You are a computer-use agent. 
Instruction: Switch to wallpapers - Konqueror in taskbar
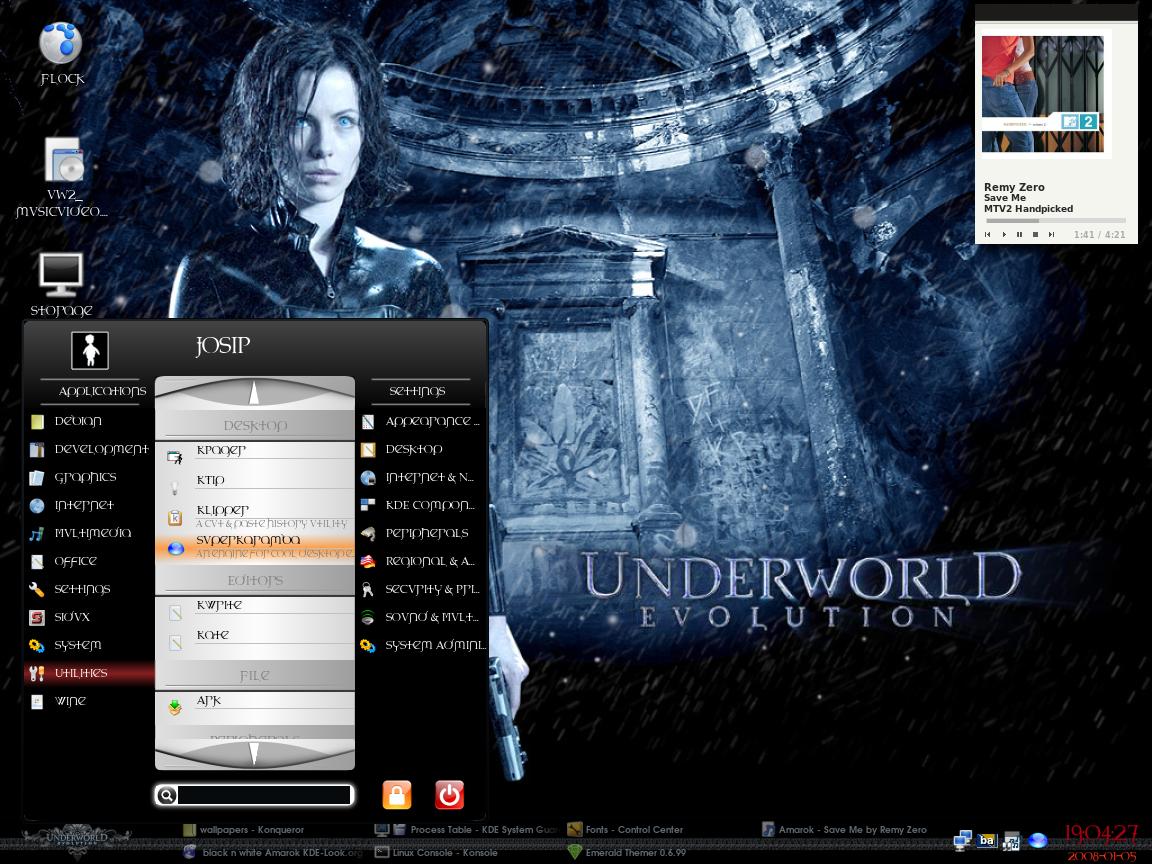244,829
